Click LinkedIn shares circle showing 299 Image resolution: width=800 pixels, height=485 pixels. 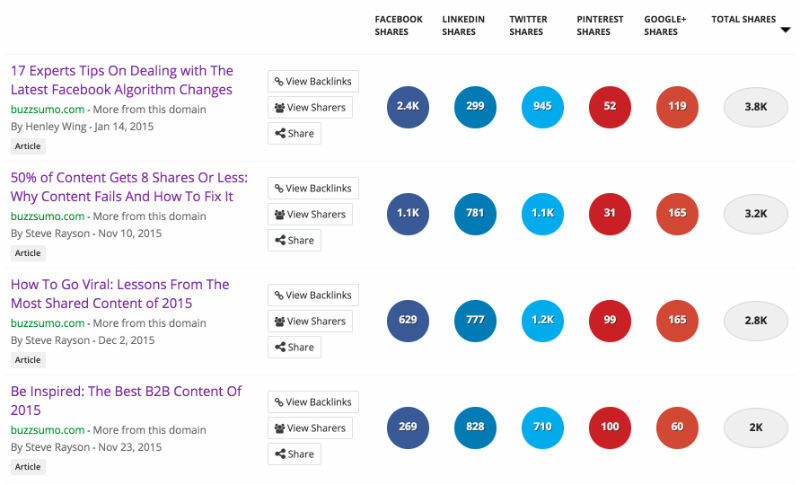click(475, 107)
